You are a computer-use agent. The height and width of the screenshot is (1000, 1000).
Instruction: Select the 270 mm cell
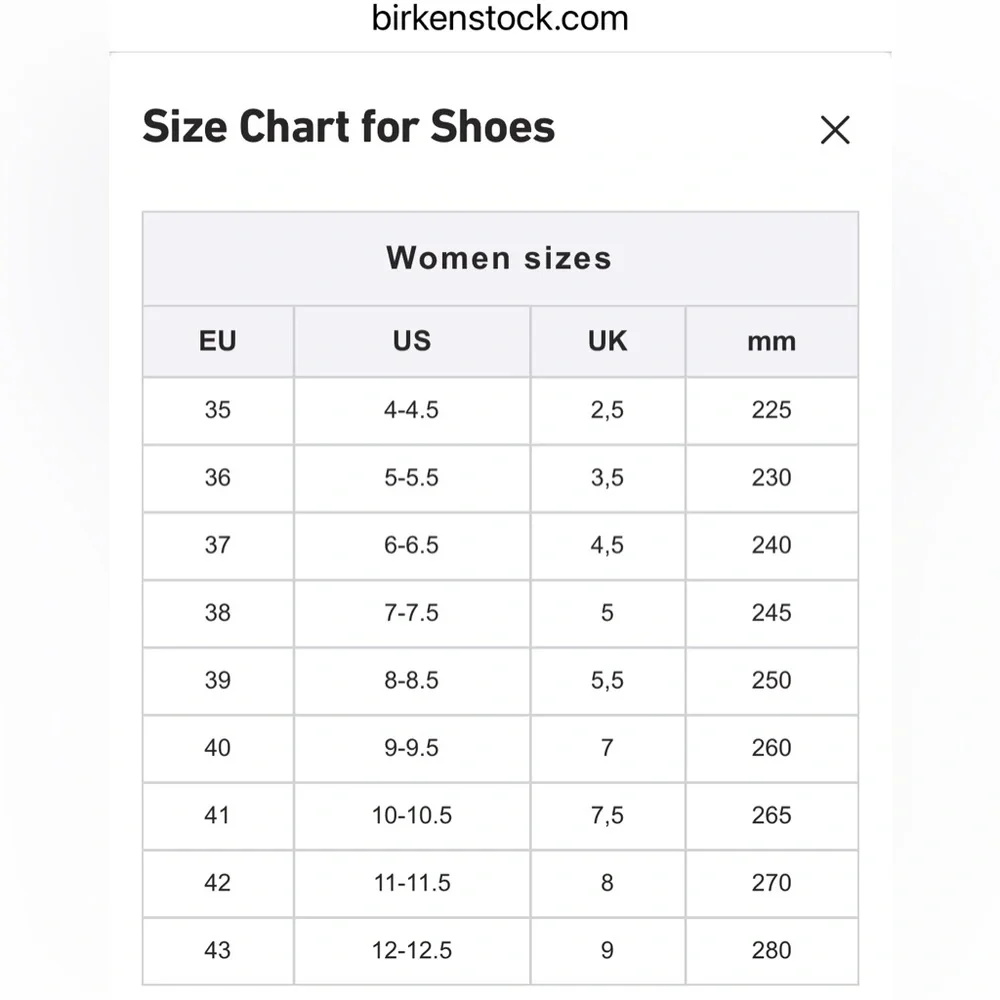tap(771, 883)
